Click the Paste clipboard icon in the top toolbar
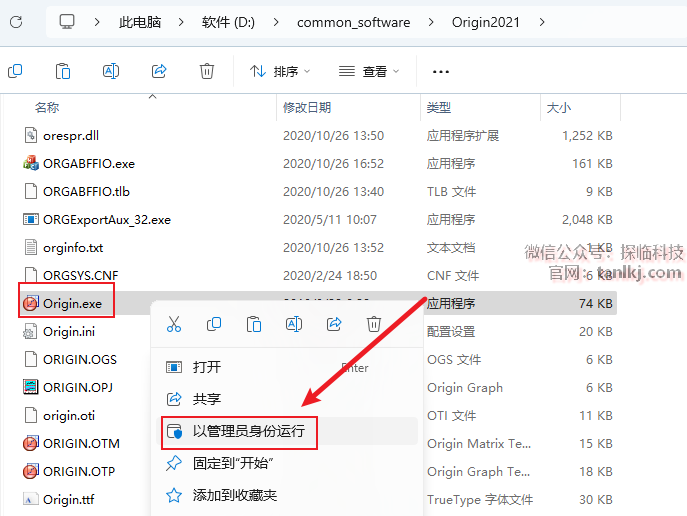 pos(63,71)
